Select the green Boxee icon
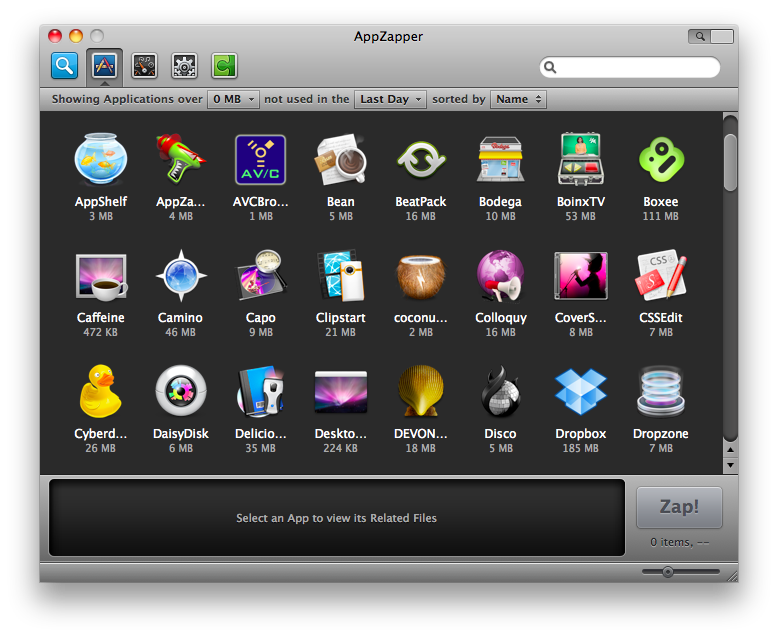The height and width of the screenshot is (637, 778). 661,160
